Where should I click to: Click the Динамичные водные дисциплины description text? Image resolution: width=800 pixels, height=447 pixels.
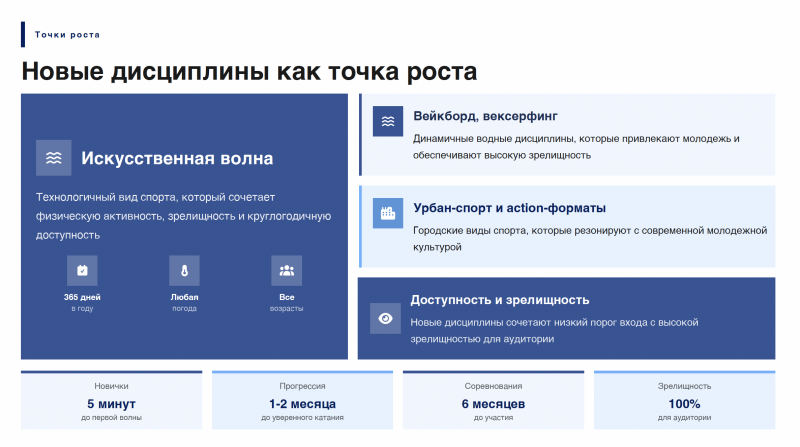576,146
